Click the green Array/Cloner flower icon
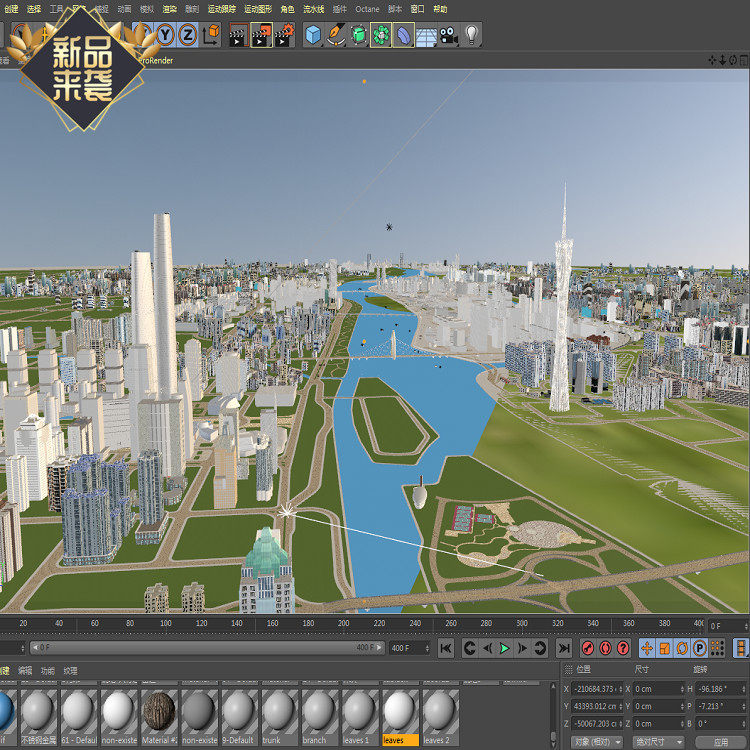Image resolution: width=750 pixels, height=750 pixels. (x=381, y=35)
